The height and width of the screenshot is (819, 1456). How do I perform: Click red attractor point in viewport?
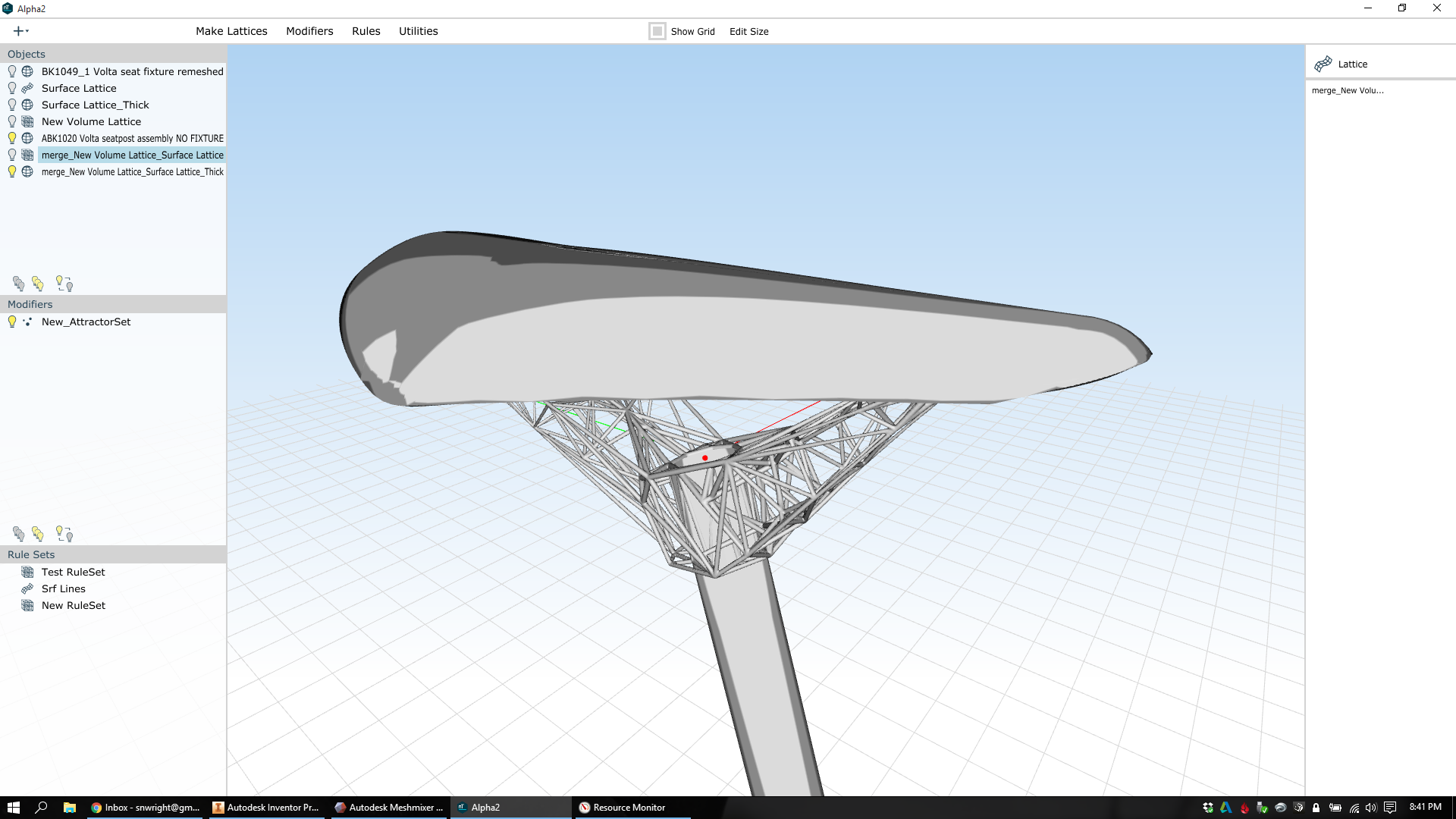click(705, 458)
